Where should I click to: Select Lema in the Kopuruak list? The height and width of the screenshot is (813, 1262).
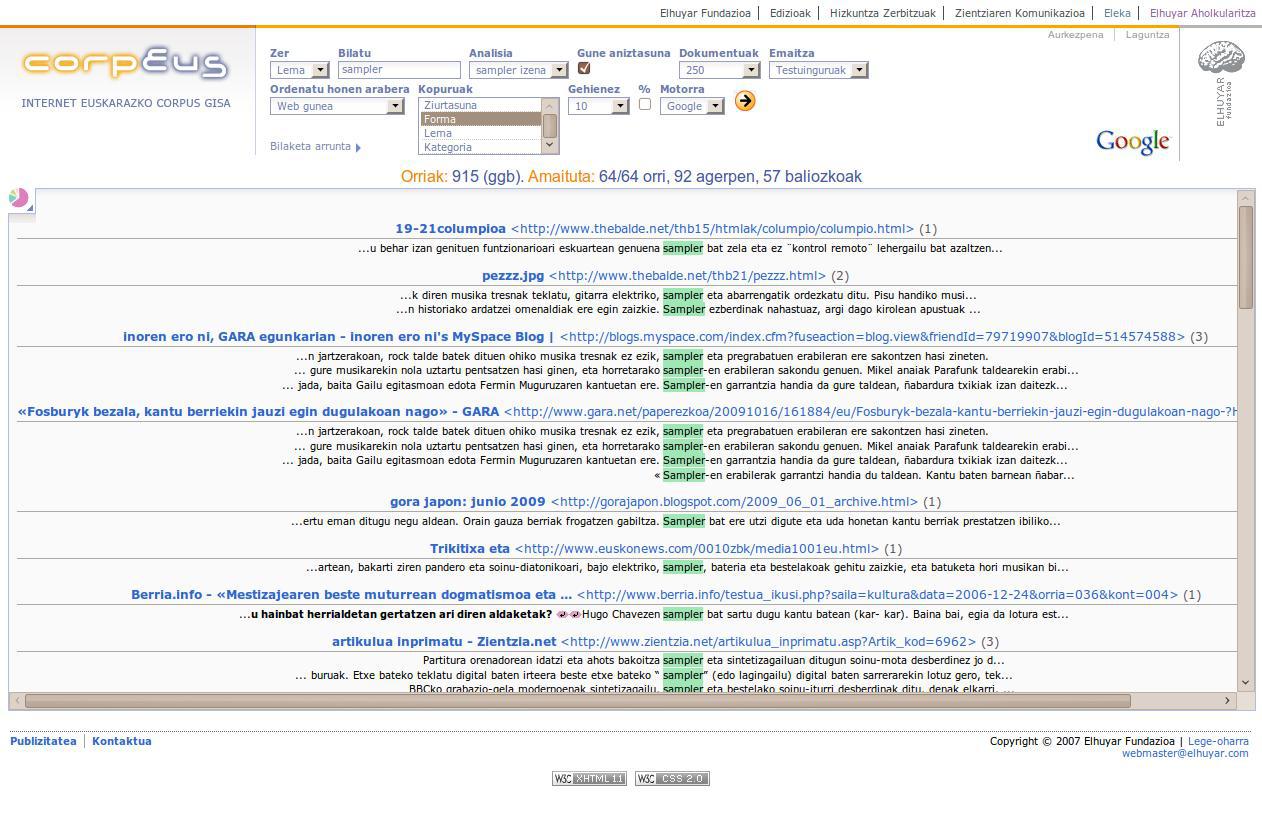[x=438, y=133]
